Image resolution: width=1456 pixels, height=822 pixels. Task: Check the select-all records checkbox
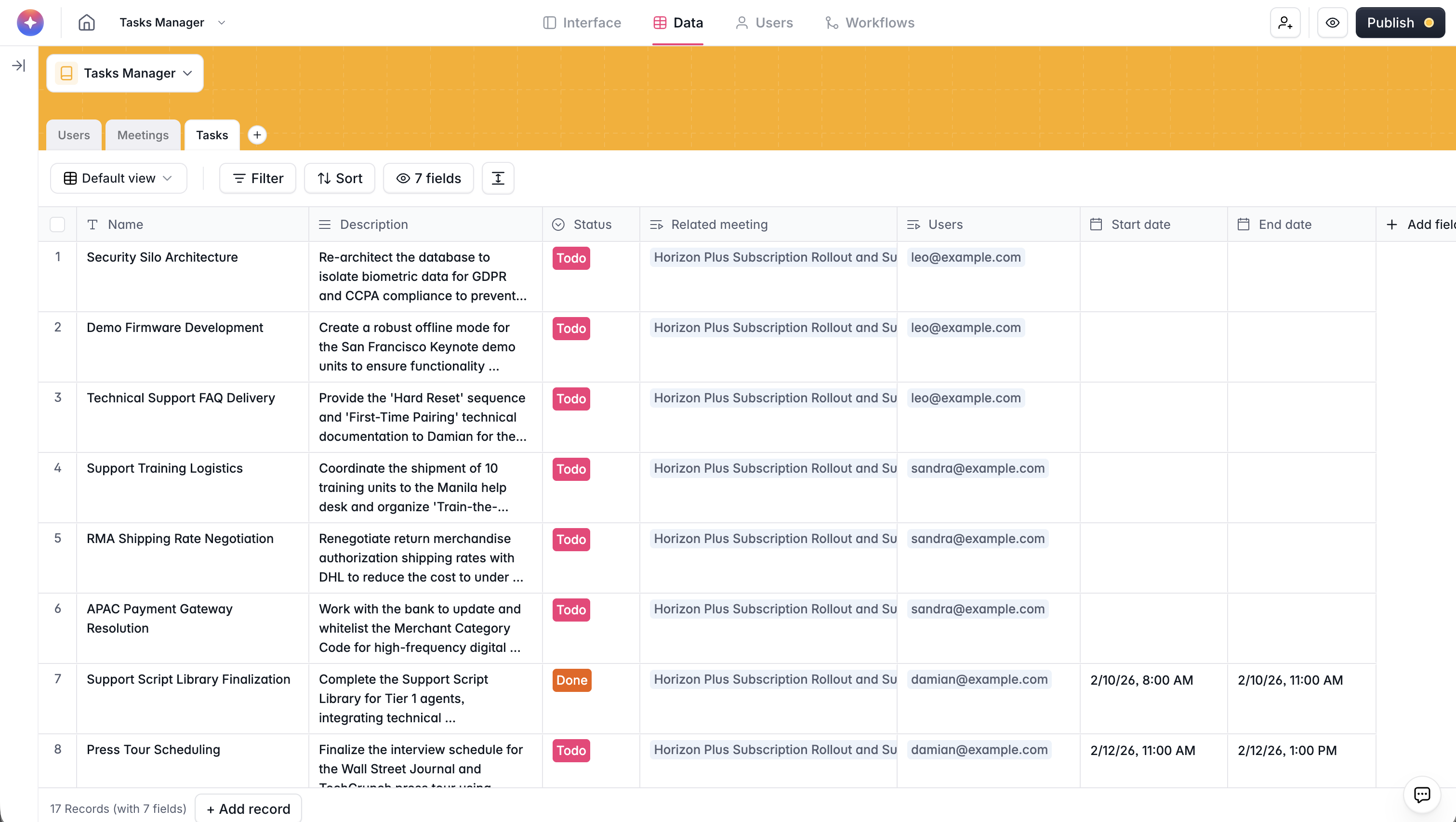[57, 225]
